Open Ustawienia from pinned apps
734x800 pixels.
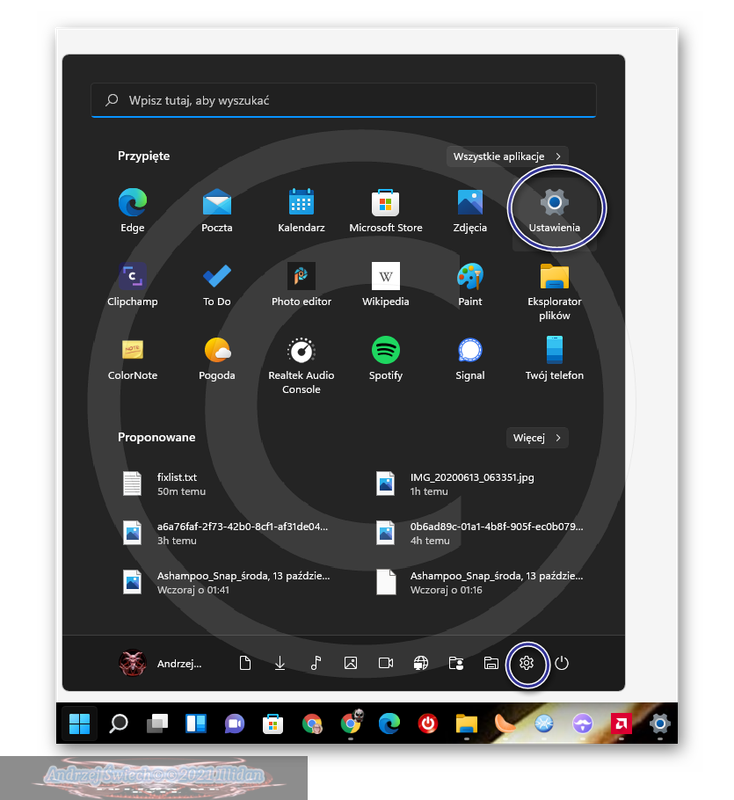coord(554,210)
